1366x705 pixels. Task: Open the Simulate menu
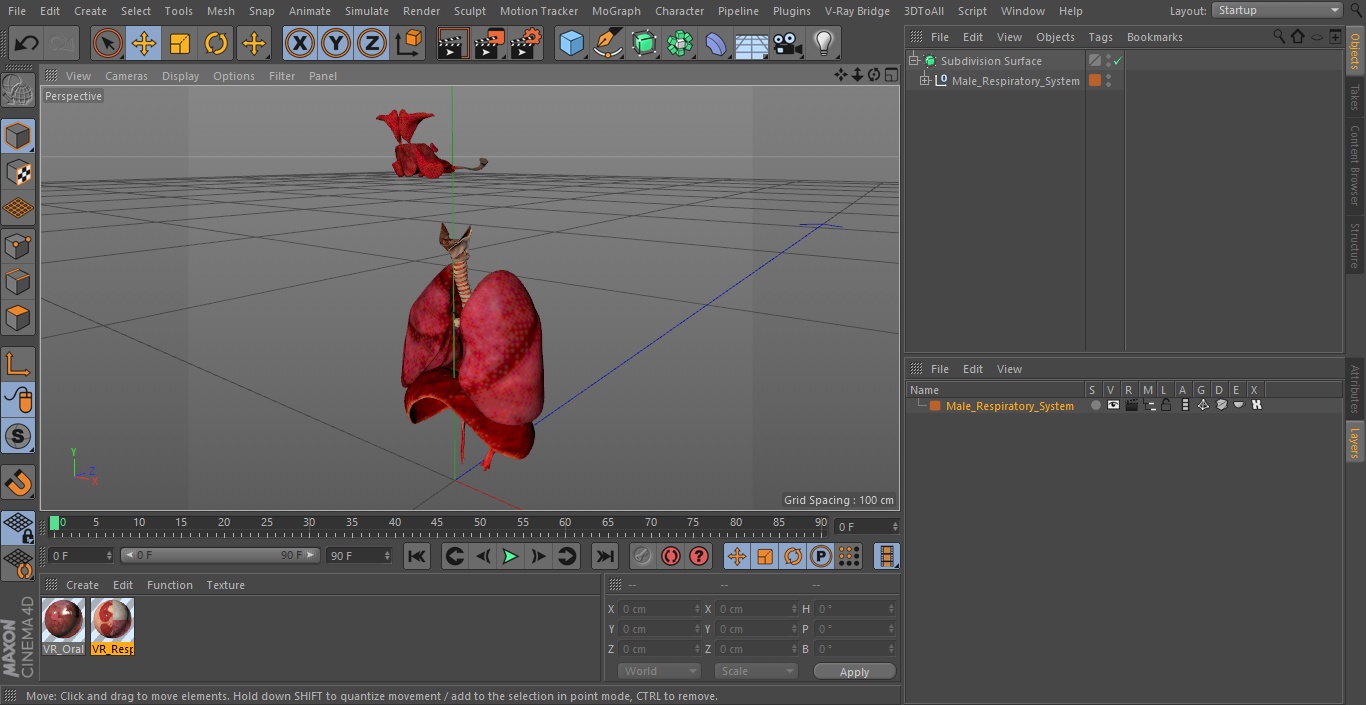click(x=366, y=11)
